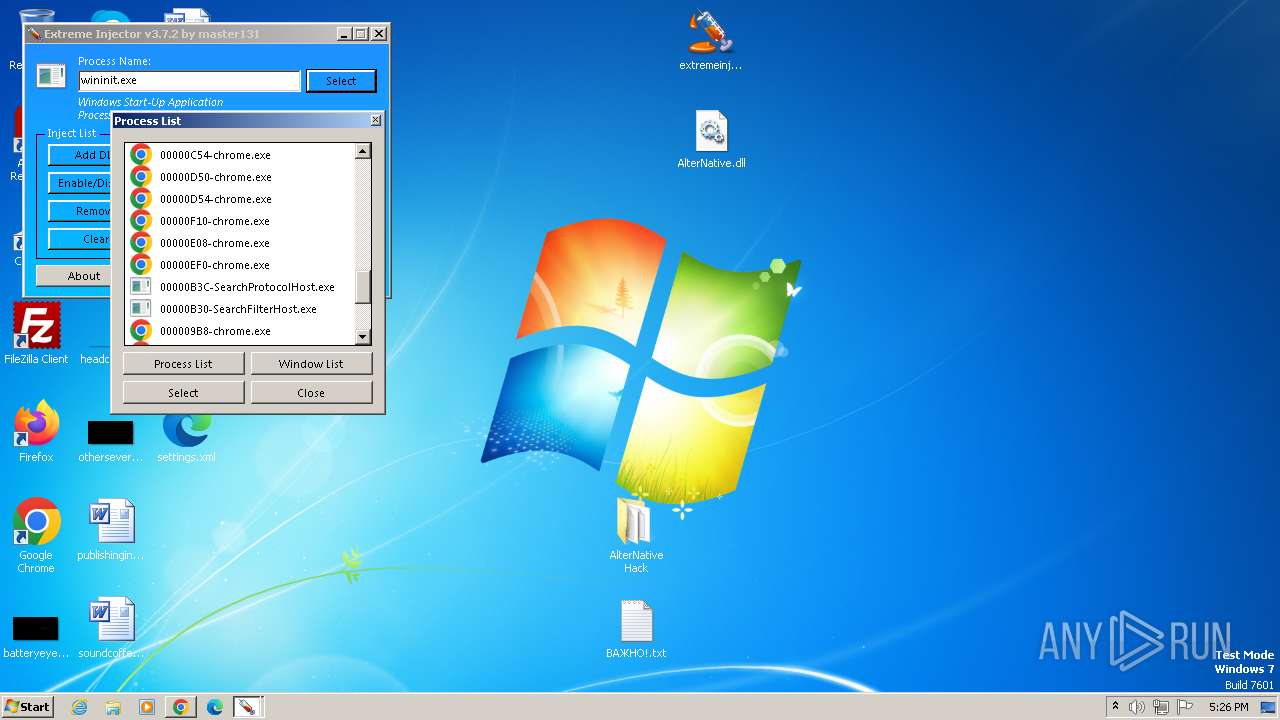Select 00000E08-chrome.exe row

[240, 243]
